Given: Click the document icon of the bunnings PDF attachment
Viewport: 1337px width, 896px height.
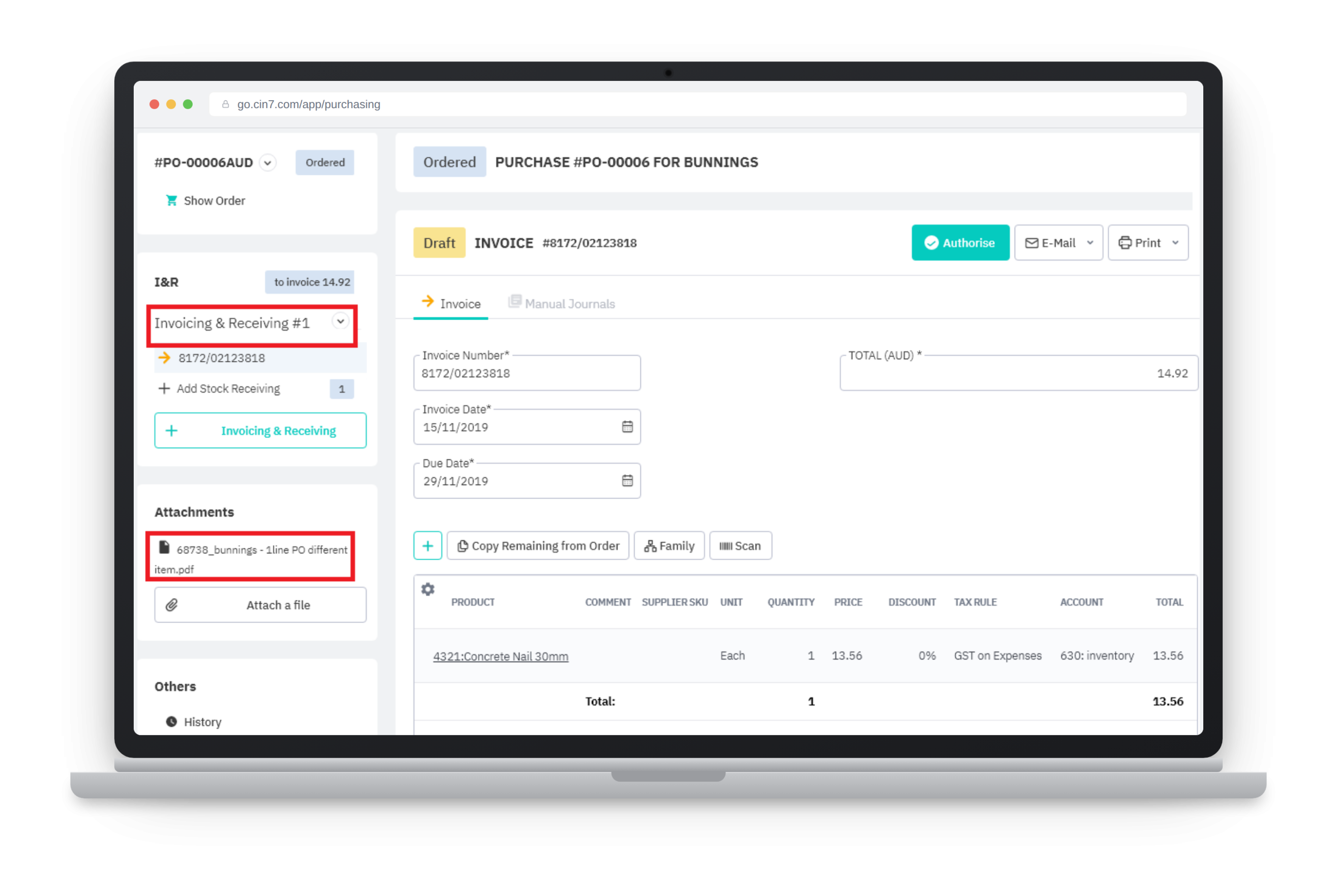Looking at the screenshot, I should tap(164, 547).
